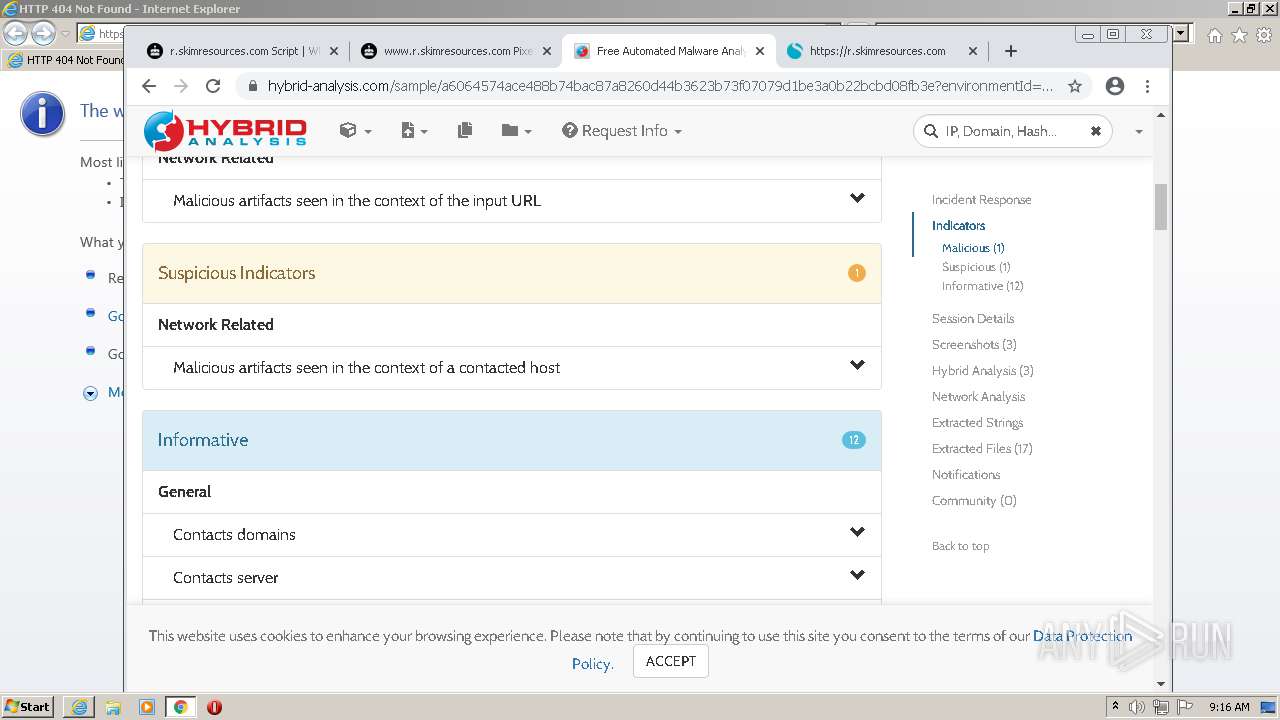
Task: Click IE Home icon in background window
Action: click(1214, 35)
